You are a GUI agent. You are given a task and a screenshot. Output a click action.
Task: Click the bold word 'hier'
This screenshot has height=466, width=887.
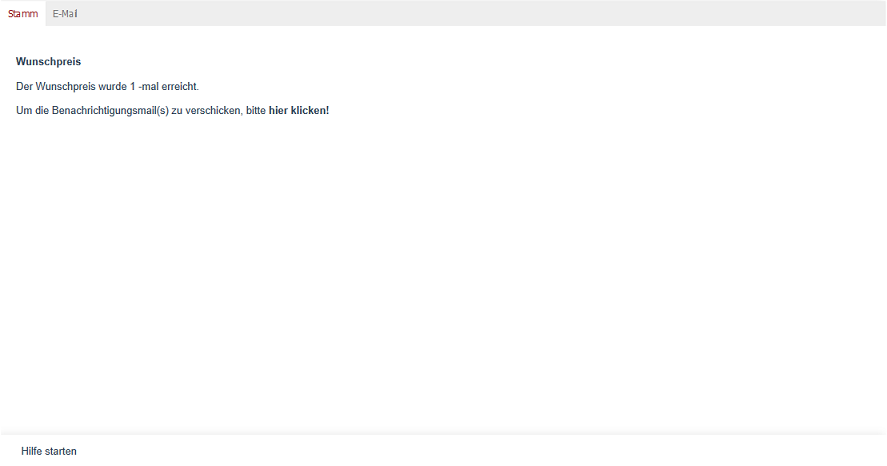point(278,111)
